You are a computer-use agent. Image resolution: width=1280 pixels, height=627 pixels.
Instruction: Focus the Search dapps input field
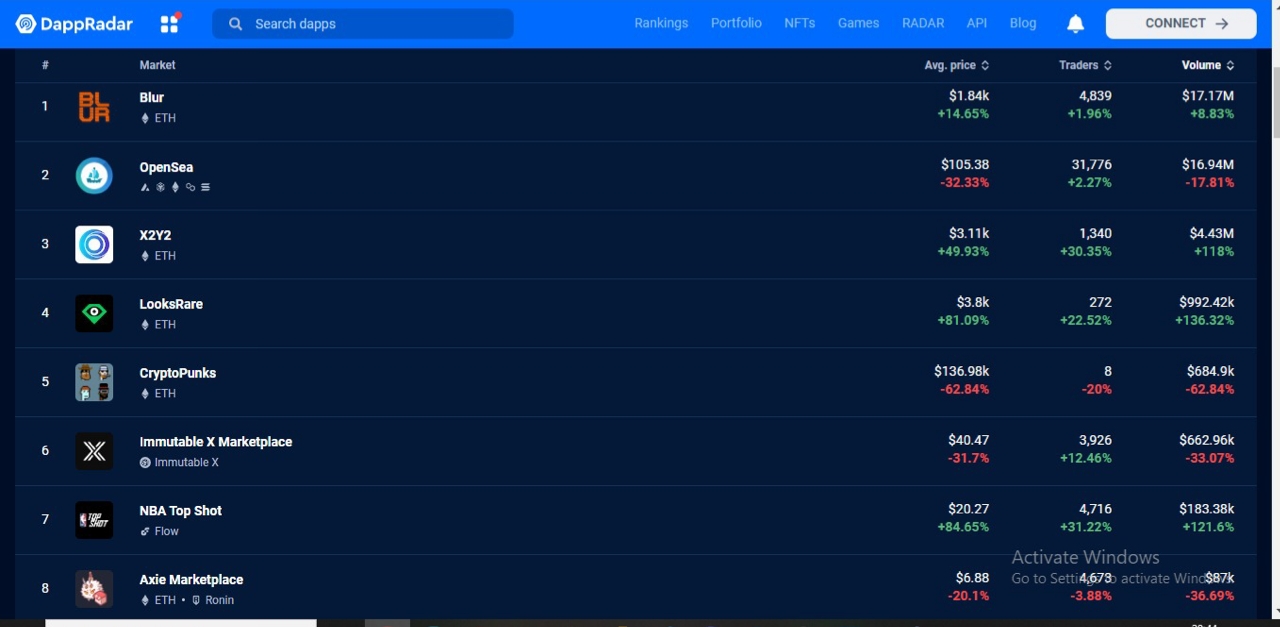[x=363, y=24]
